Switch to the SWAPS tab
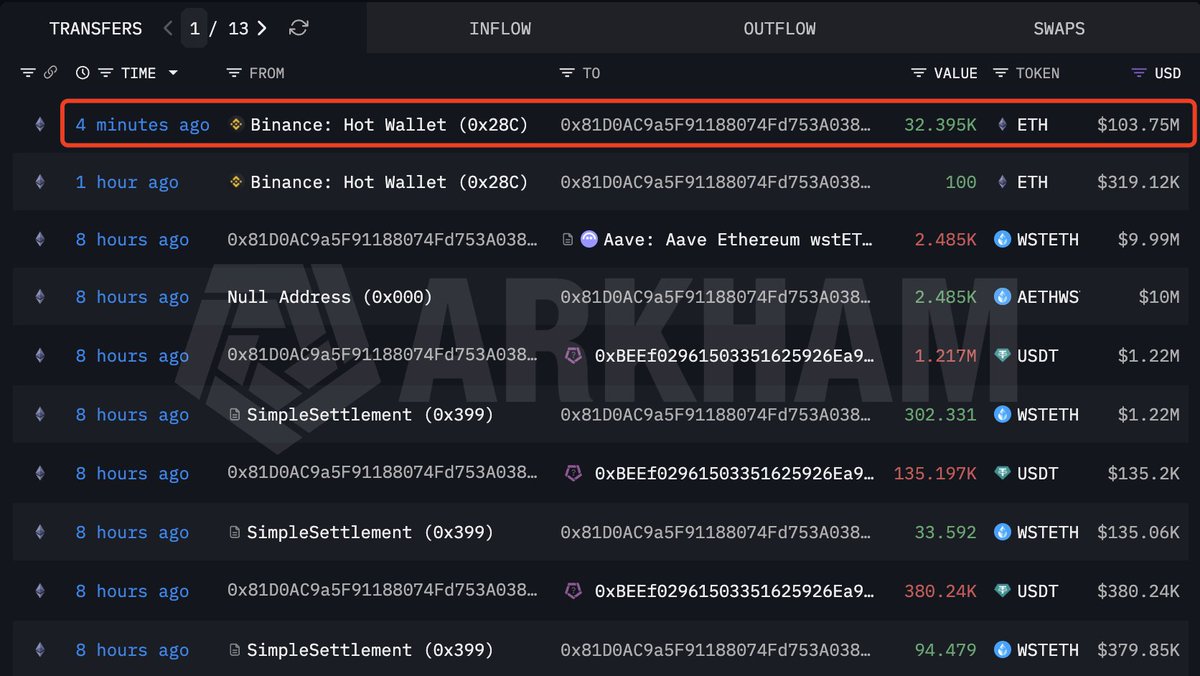Viewport: 1200px width, 676px height. click(1059, 28)
